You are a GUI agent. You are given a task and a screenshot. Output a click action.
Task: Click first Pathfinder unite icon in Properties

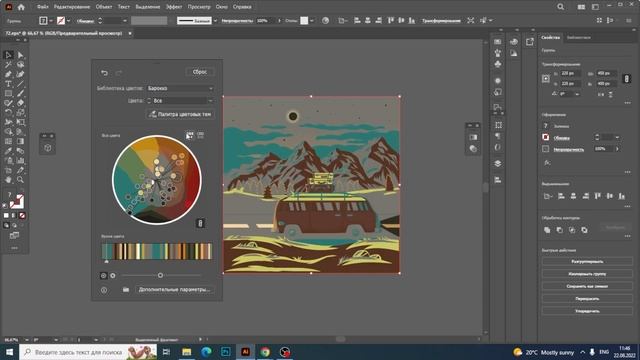(547, 230)
